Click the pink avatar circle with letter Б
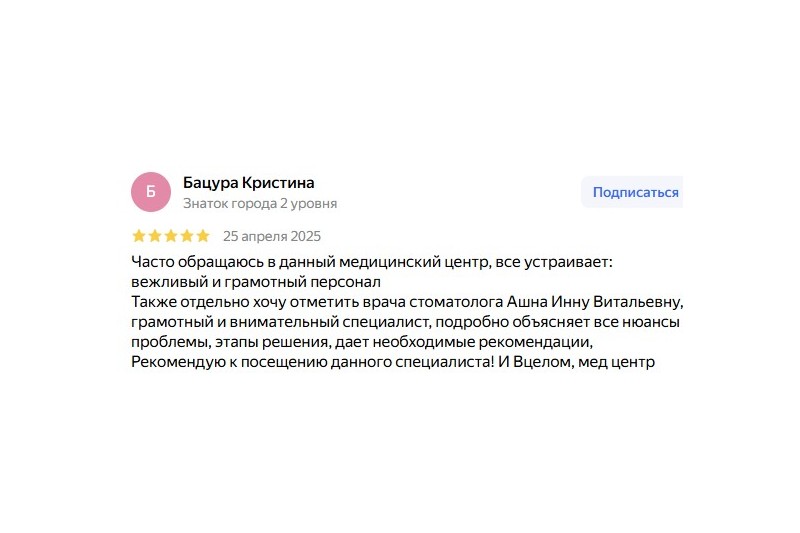This screenshot has width=800, height=533. pos(151,192)
